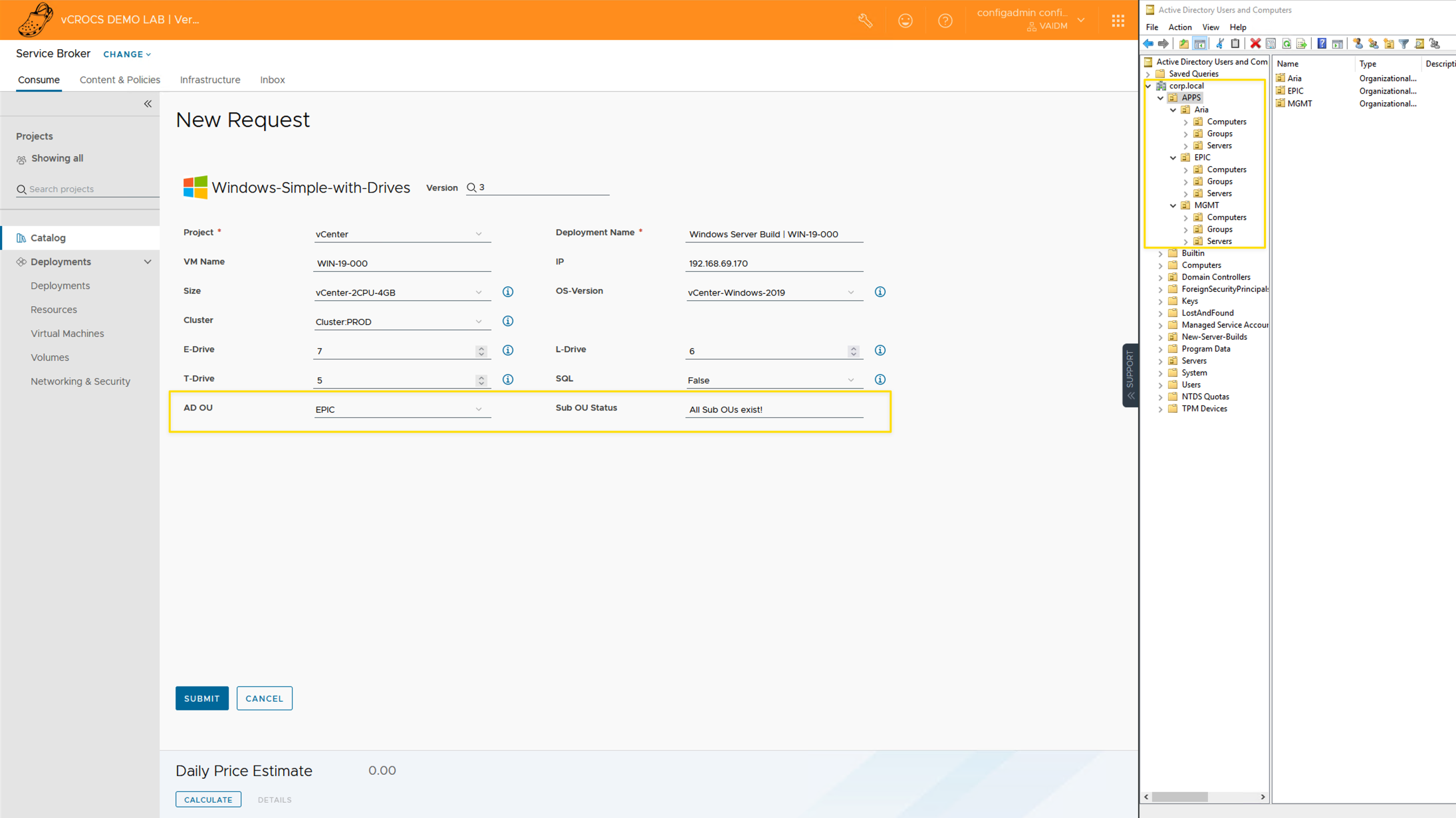Increase the E-Drive stepper value
Viewport: 1456px width, 818px height.
point(481,348)
